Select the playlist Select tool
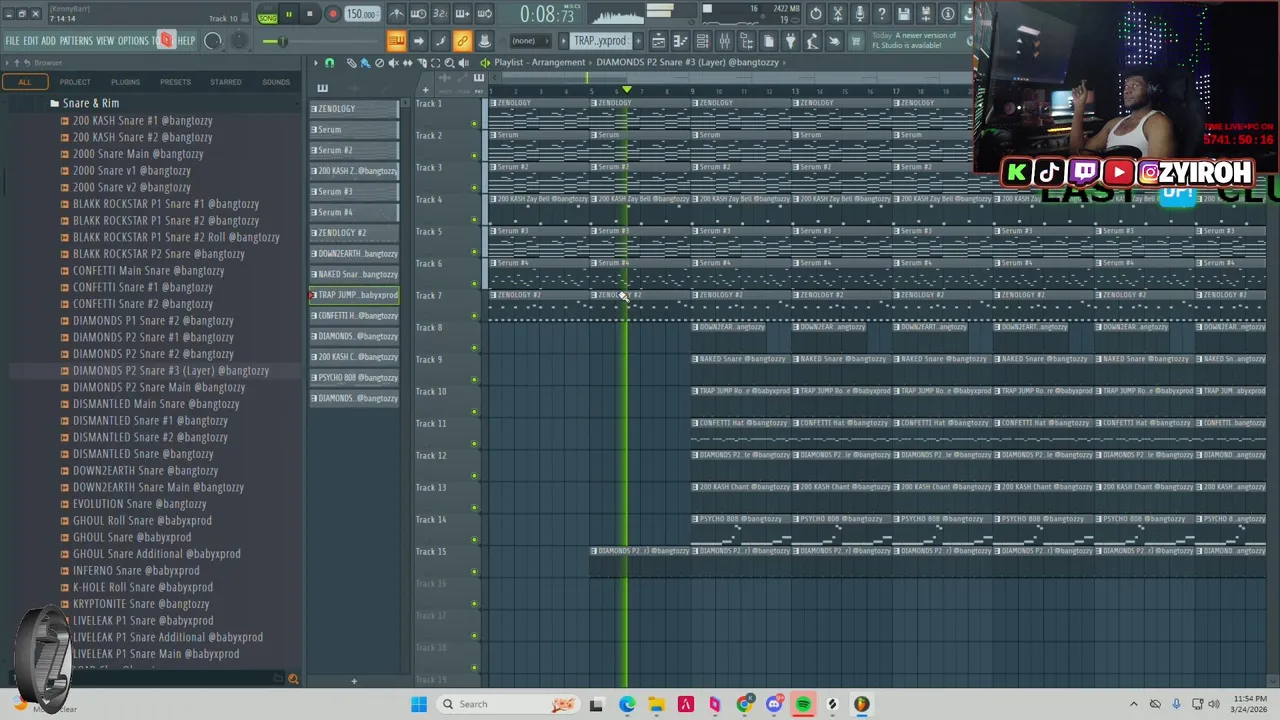The width and height of the screenshot is (1280, 720). pos(435,63)
